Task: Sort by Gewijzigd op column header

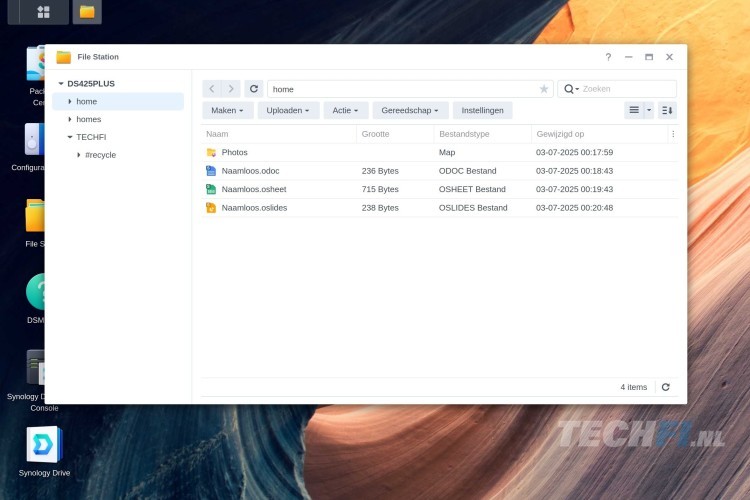Action: [x=600, y=134]
